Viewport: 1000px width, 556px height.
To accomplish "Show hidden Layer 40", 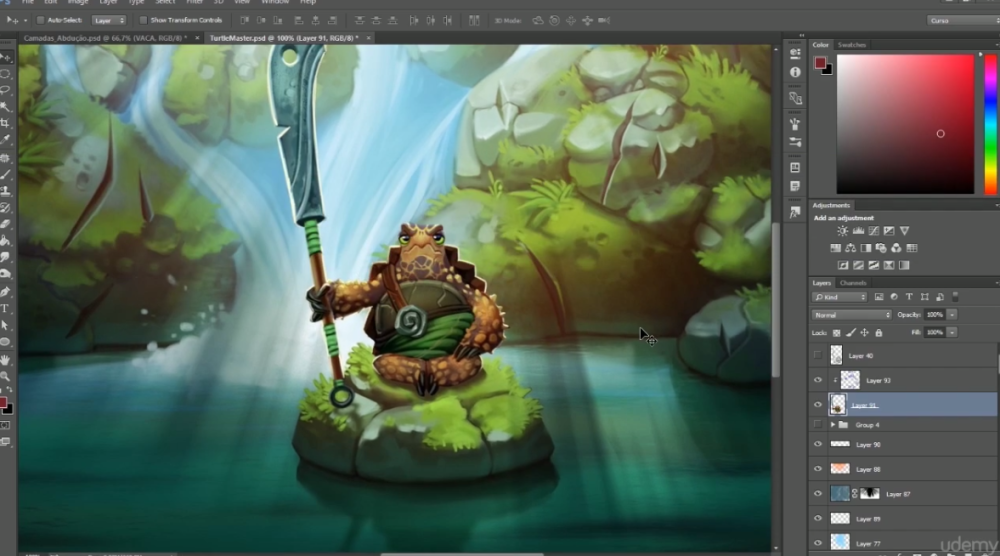I will click(818, 355).
